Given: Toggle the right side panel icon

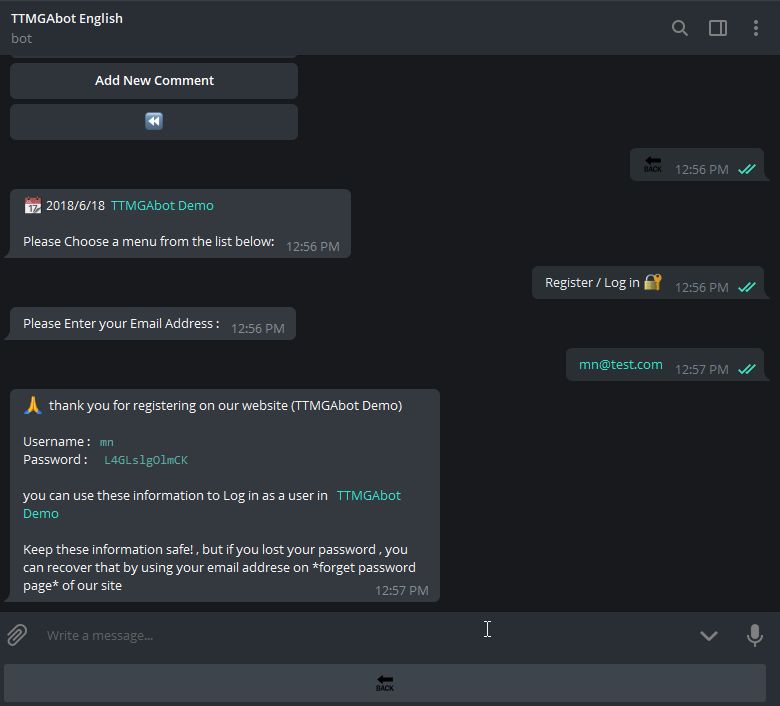Looking at the screenshot, I should (x=718, y=28).
